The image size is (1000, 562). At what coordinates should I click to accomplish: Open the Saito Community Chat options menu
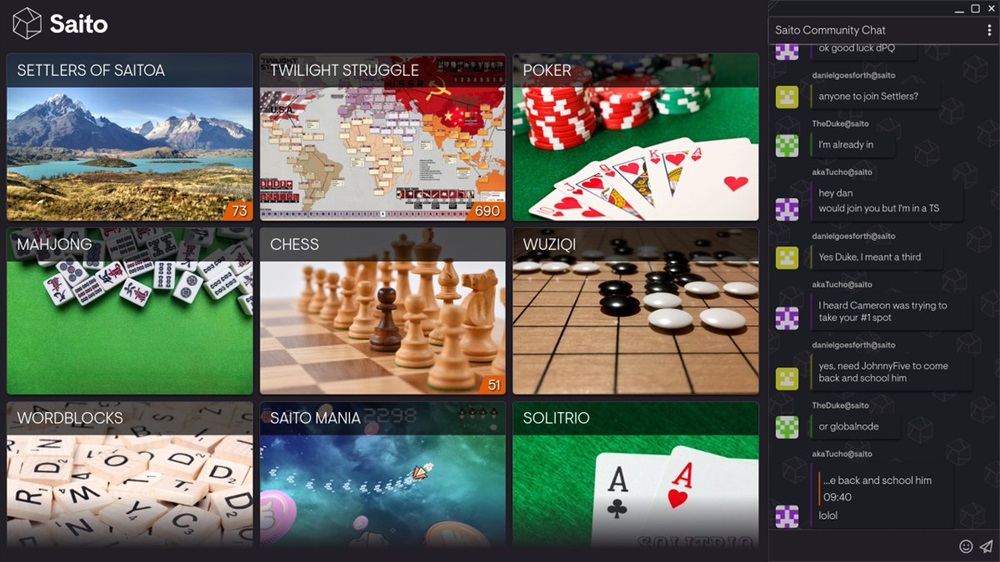pos(989,30)
